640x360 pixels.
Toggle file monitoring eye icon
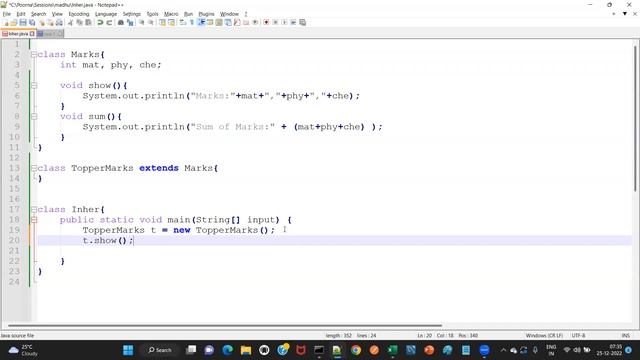point(255,23)
